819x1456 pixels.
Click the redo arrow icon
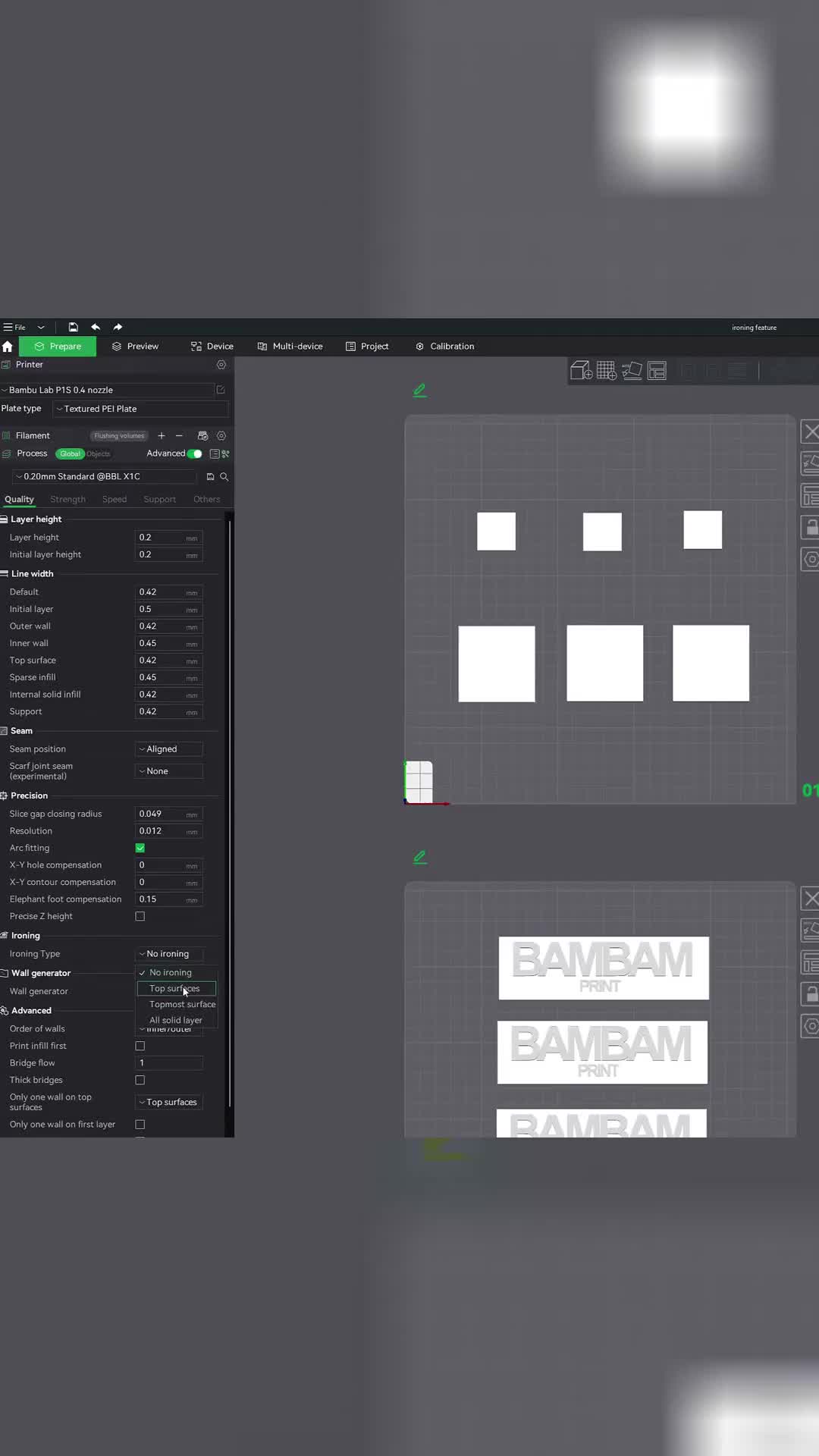[118, 327]
